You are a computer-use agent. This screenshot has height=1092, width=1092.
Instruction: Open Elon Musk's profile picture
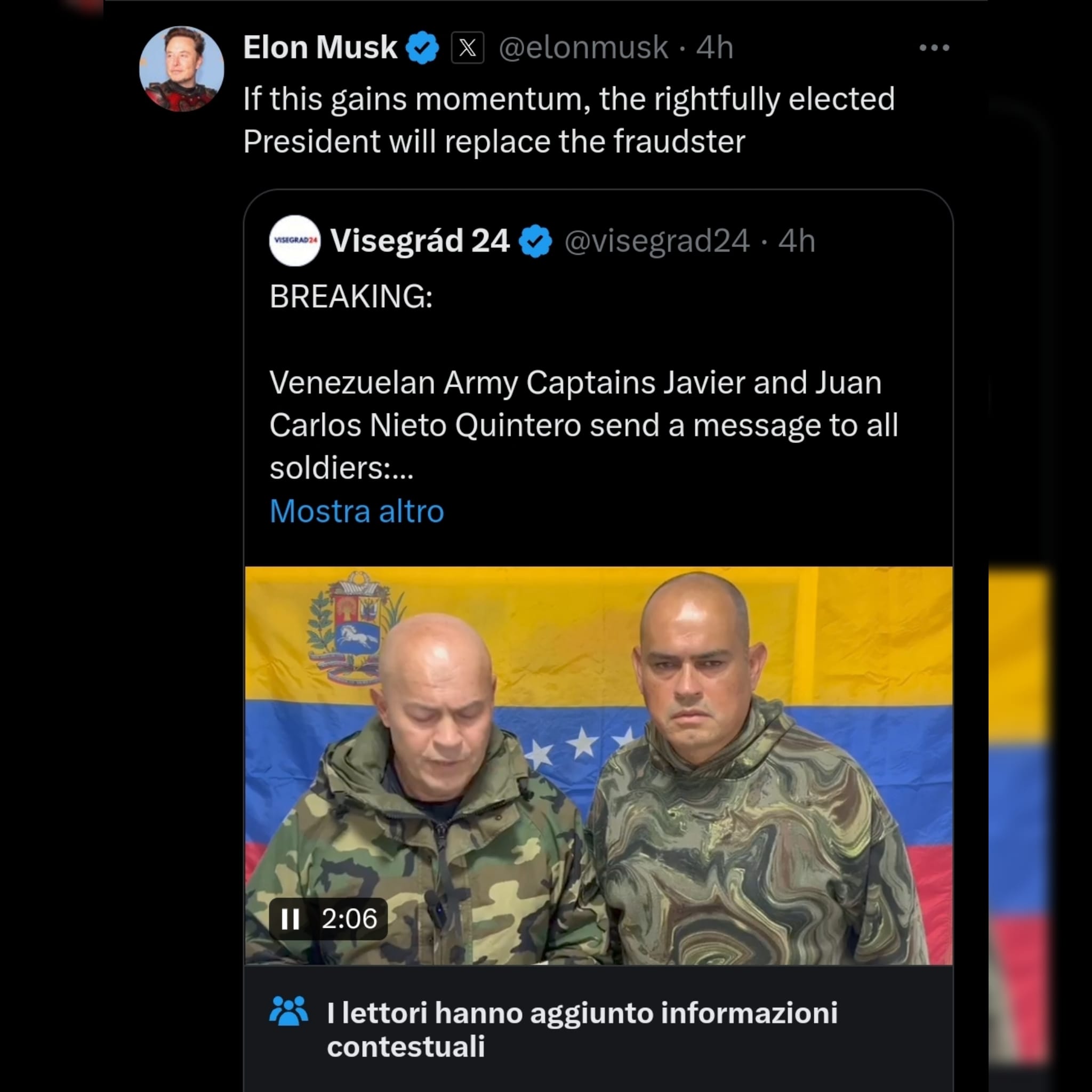click(x=181, y=68)
